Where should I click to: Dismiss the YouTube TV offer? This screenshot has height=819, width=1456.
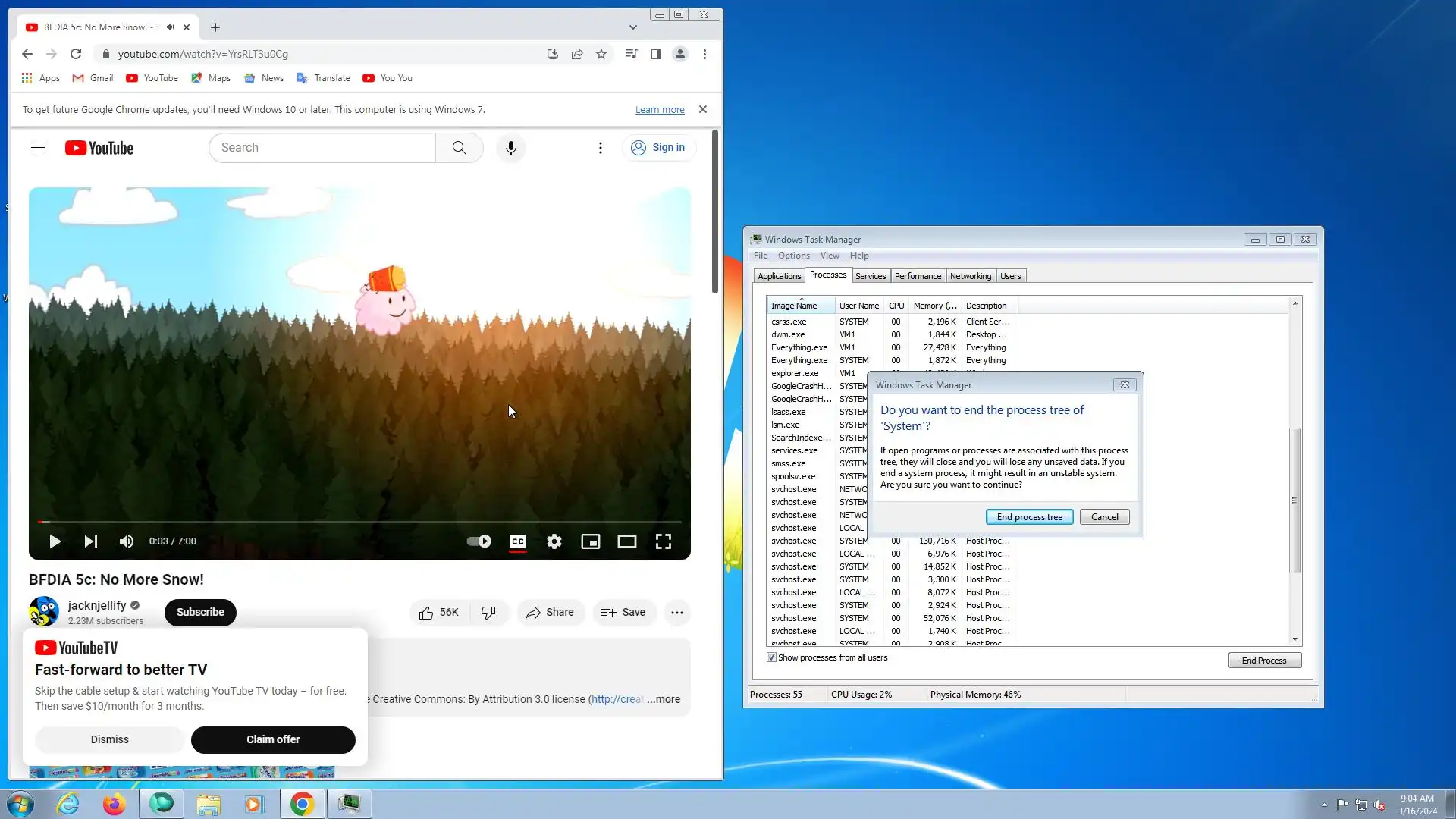click(x=110, y=739)
